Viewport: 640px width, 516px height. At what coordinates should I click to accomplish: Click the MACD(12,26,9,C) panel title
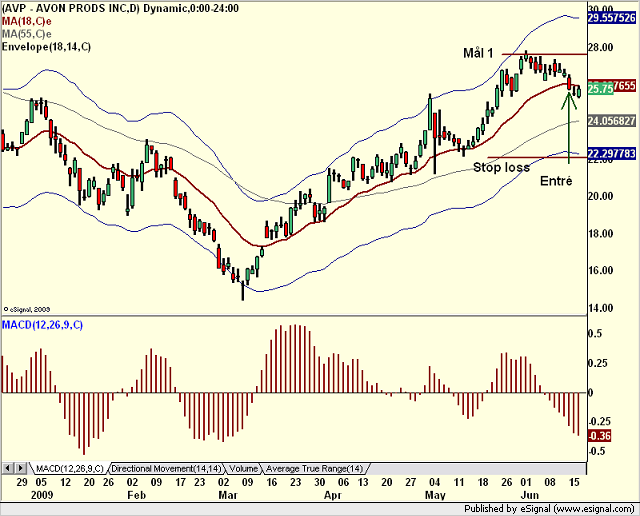[x=42, y=325]
